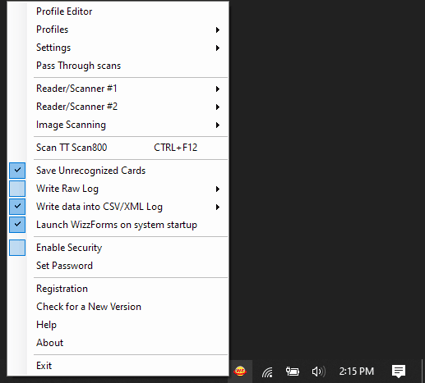This screenshot has height=383, width=425.
Task: Expand the Profiles submenu arrow
Action: click(217, 30)
